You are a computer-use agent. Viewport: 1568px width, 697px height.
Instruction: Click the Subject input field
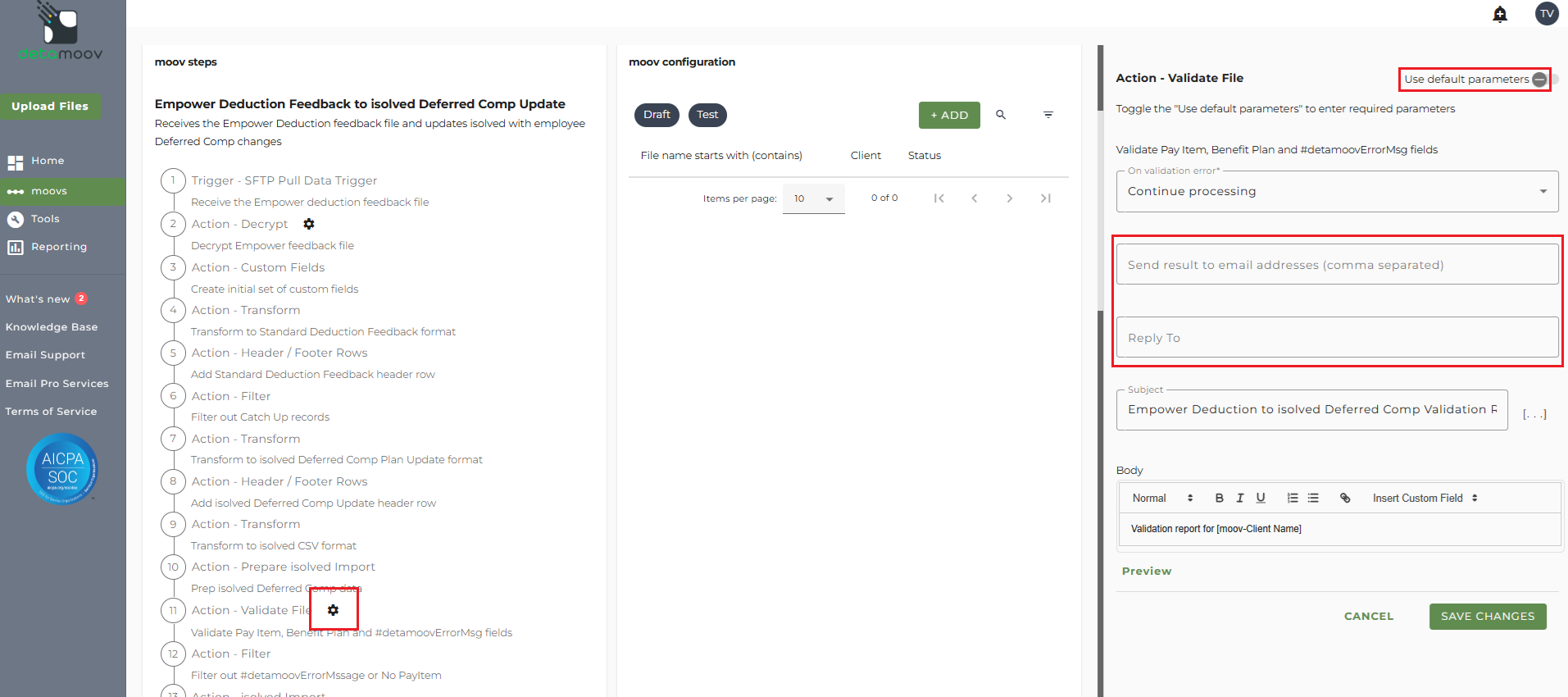coord(1311,410)
